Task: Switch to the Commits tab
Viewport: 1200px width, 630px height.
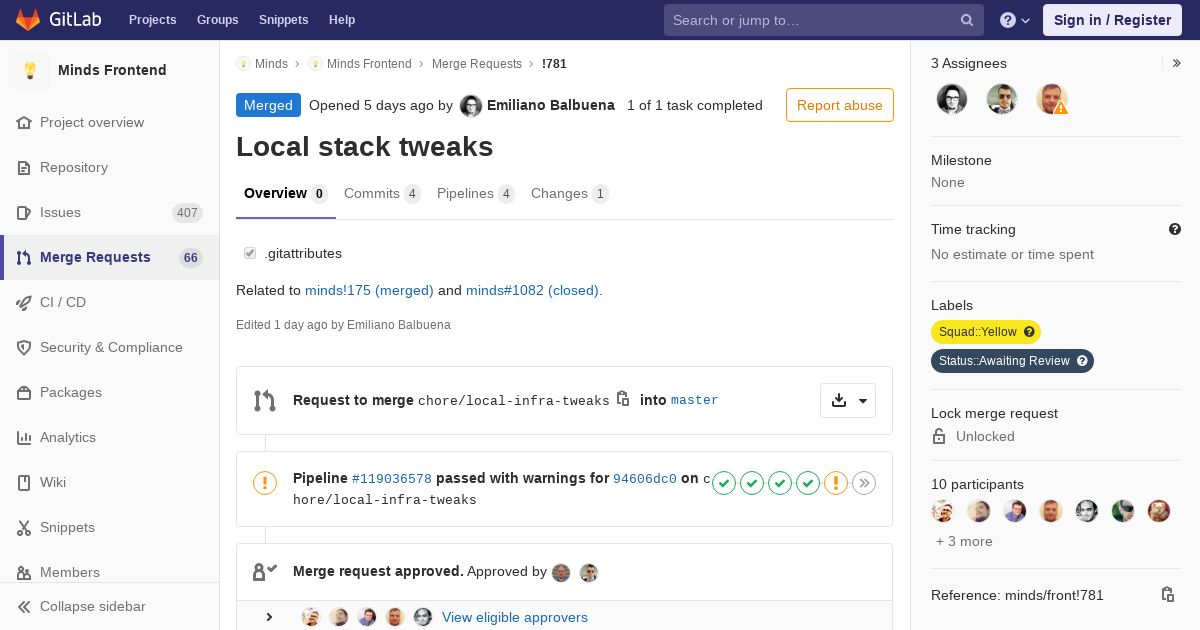Action: 382,194
